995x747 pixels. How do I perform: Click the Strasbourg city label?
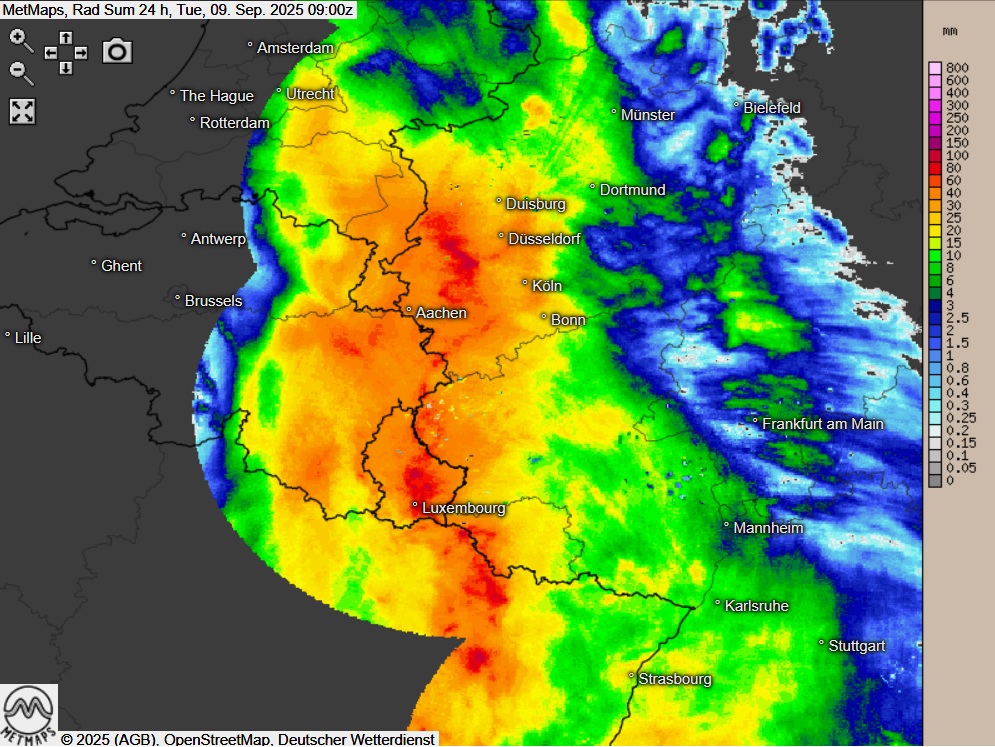(x=675, y=679)
